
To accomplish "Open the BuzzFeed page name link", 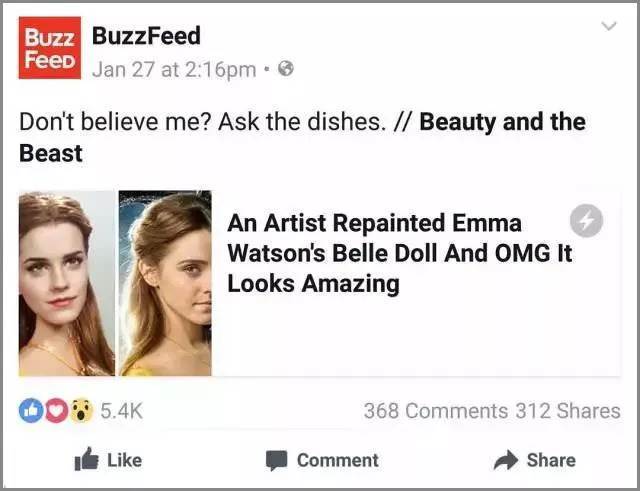I will coord(146,36).
